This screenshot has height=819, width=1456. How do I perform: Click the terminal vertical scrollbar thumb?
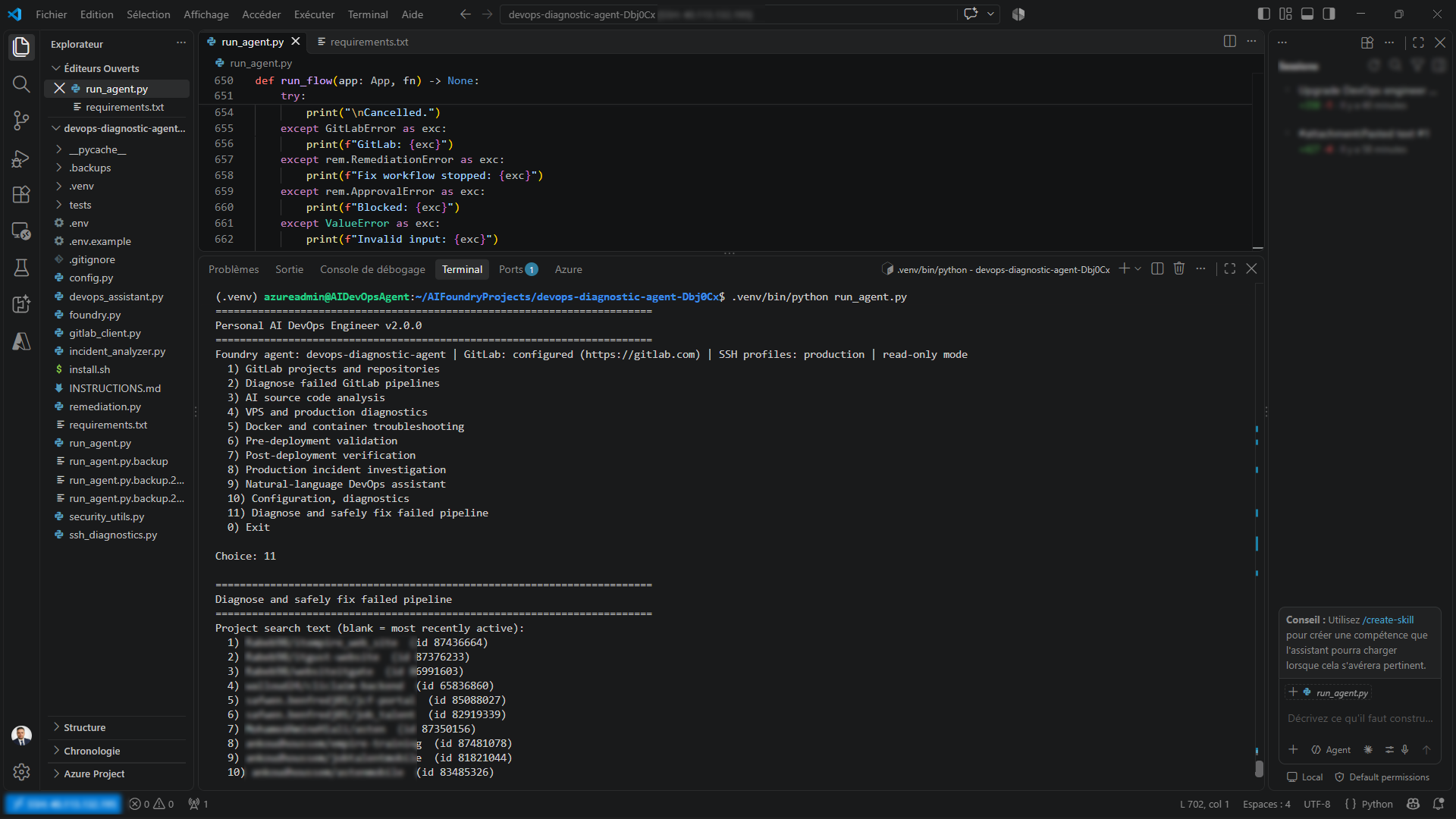click(x=1259, y=768)
